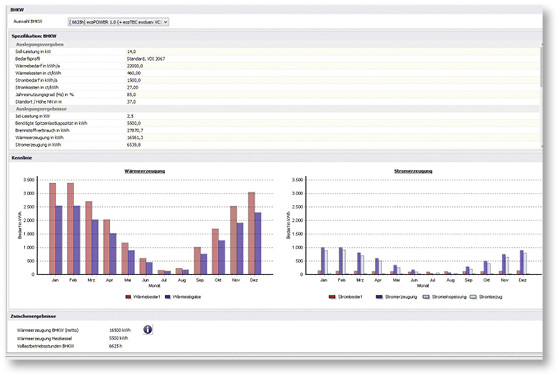Click the Stromerzeugung chart title
560x377 pixels.
(x=413, y=171)
